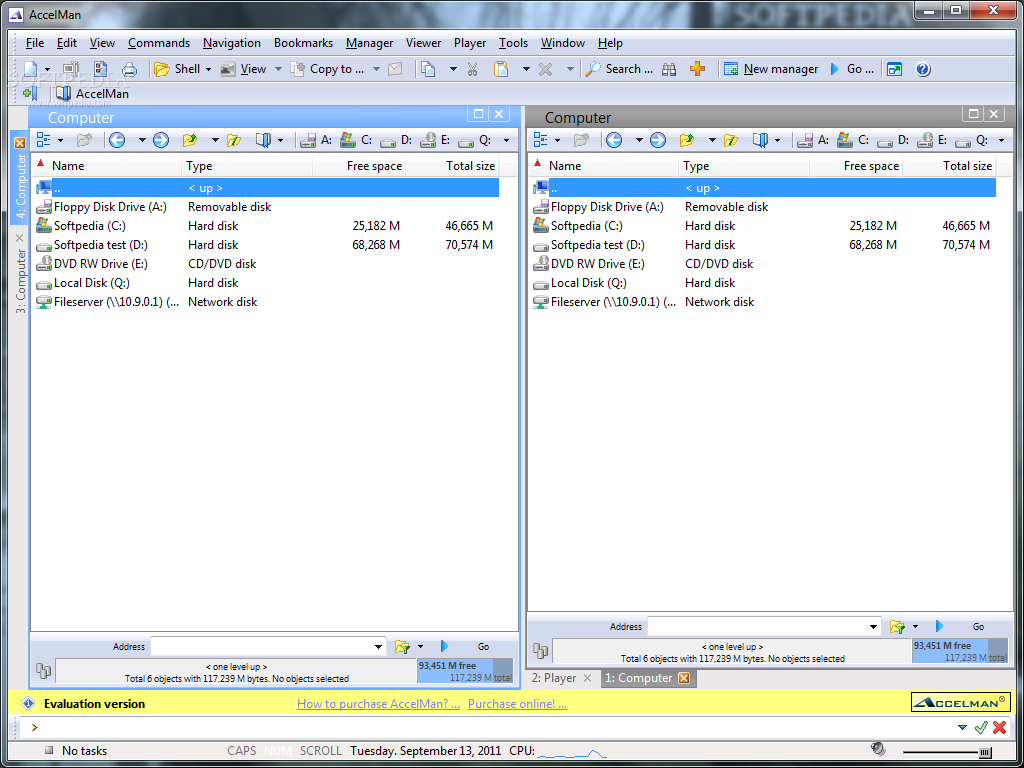Image resolution: width=1024 pixels, height=768 pixels.
Task: Open the File menu
Action: (x=35, y=43)
